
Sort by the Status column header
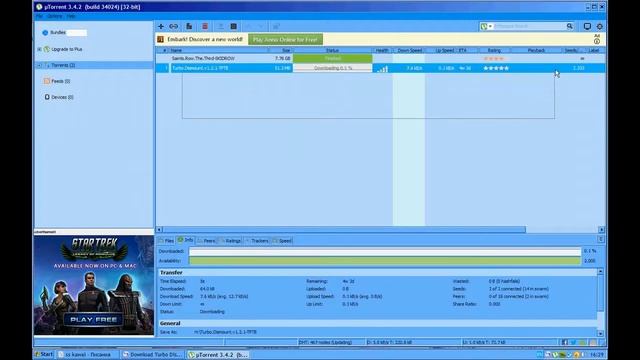[332, 50]
